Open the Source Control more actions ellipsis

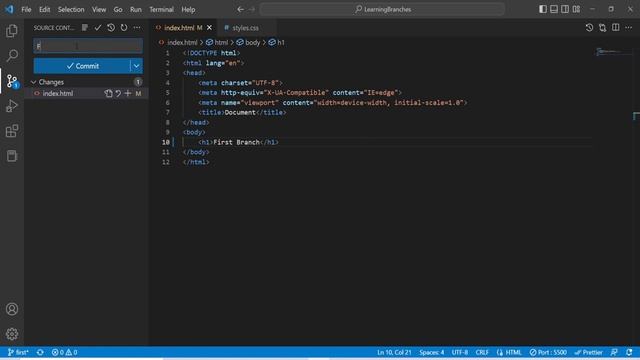(x=137, y=27)
